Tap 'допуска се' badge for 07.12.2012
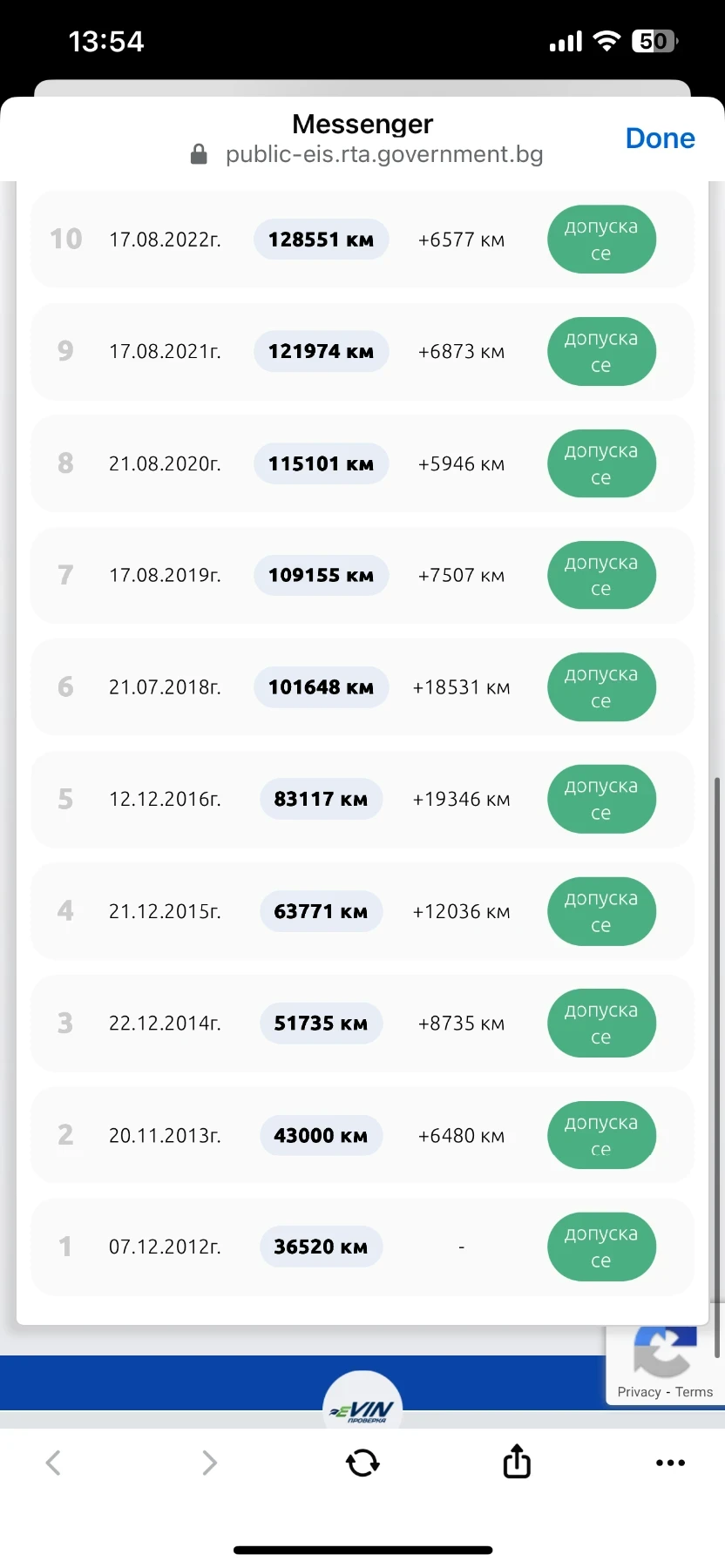 [601, 1247]
